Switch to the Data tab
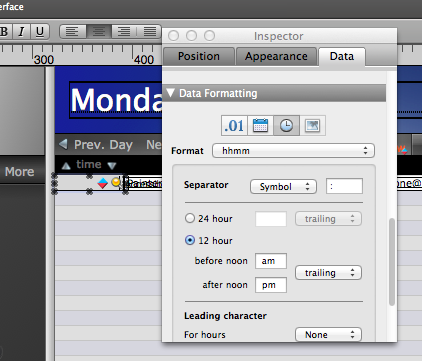This screenshot has height=361, width=422. [342, 56]
